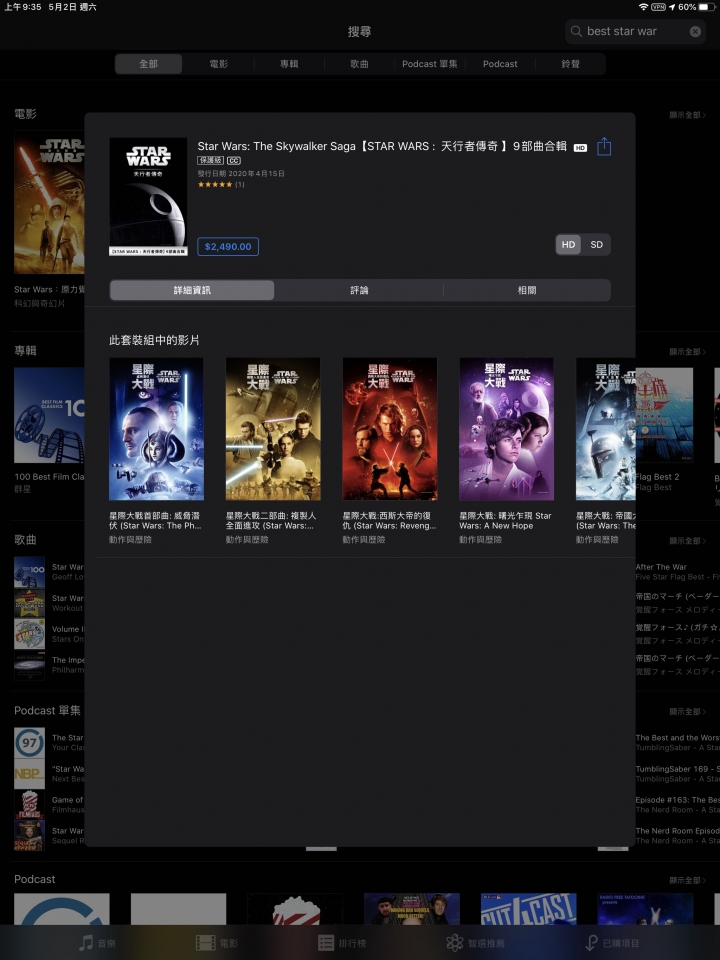Select the 電影 search filter
720x960 pixels.
219,64
